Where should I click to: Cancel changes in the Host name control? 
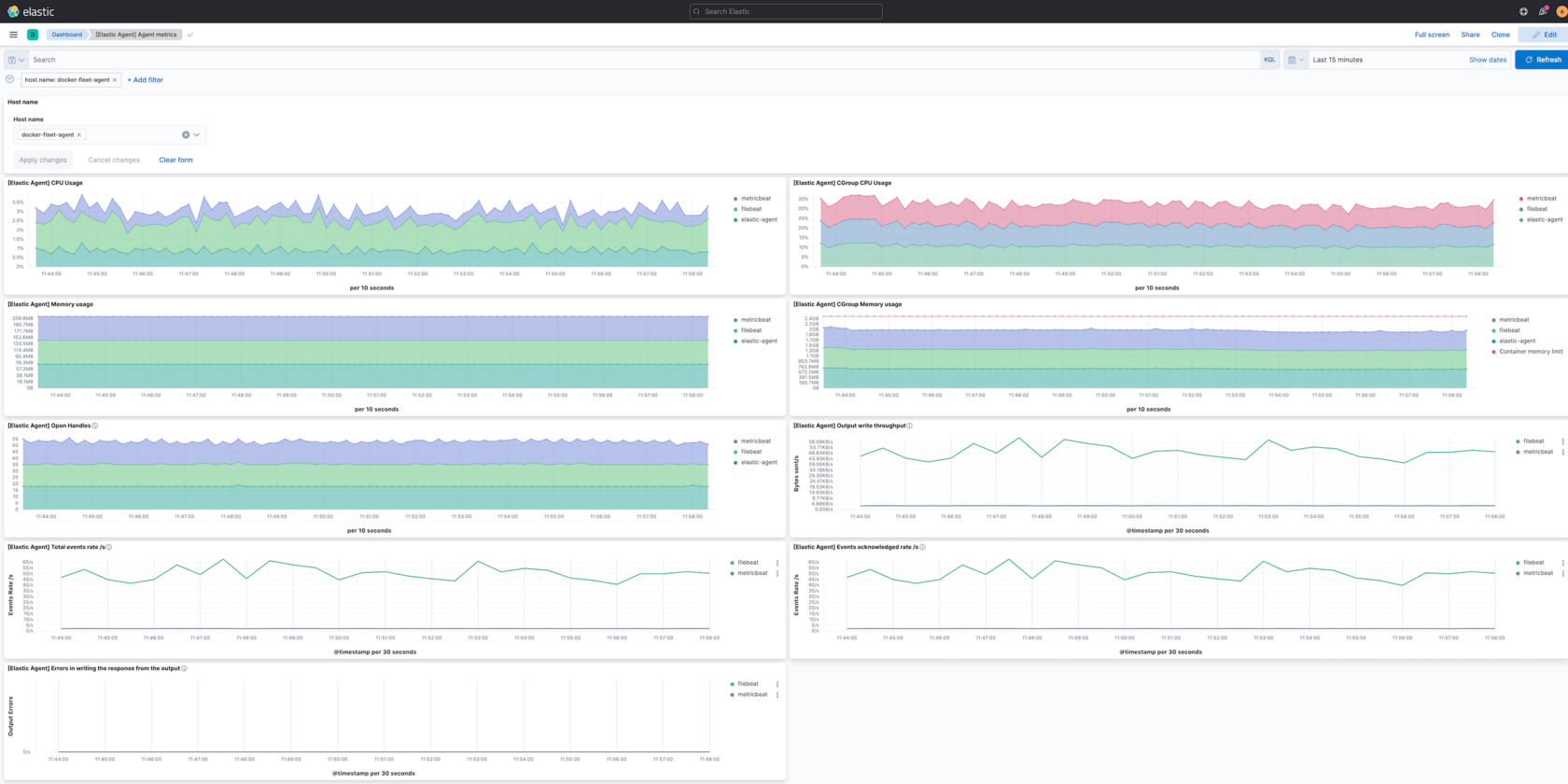(x=114, y=160)
